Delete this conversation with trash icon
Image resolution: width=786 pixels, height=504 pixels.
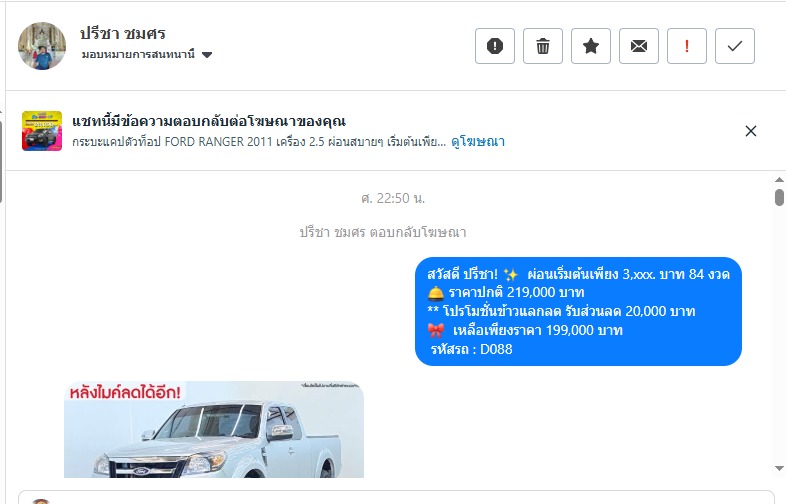543,46
